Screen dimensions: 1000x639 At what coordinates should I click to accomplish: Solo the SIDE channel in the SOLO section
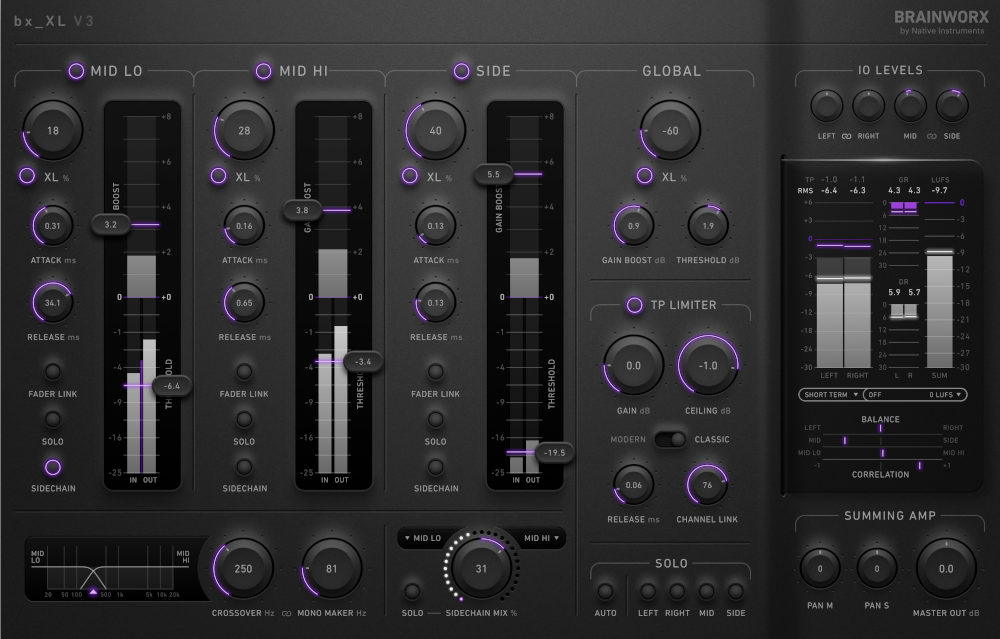click(x=735, y=589)
